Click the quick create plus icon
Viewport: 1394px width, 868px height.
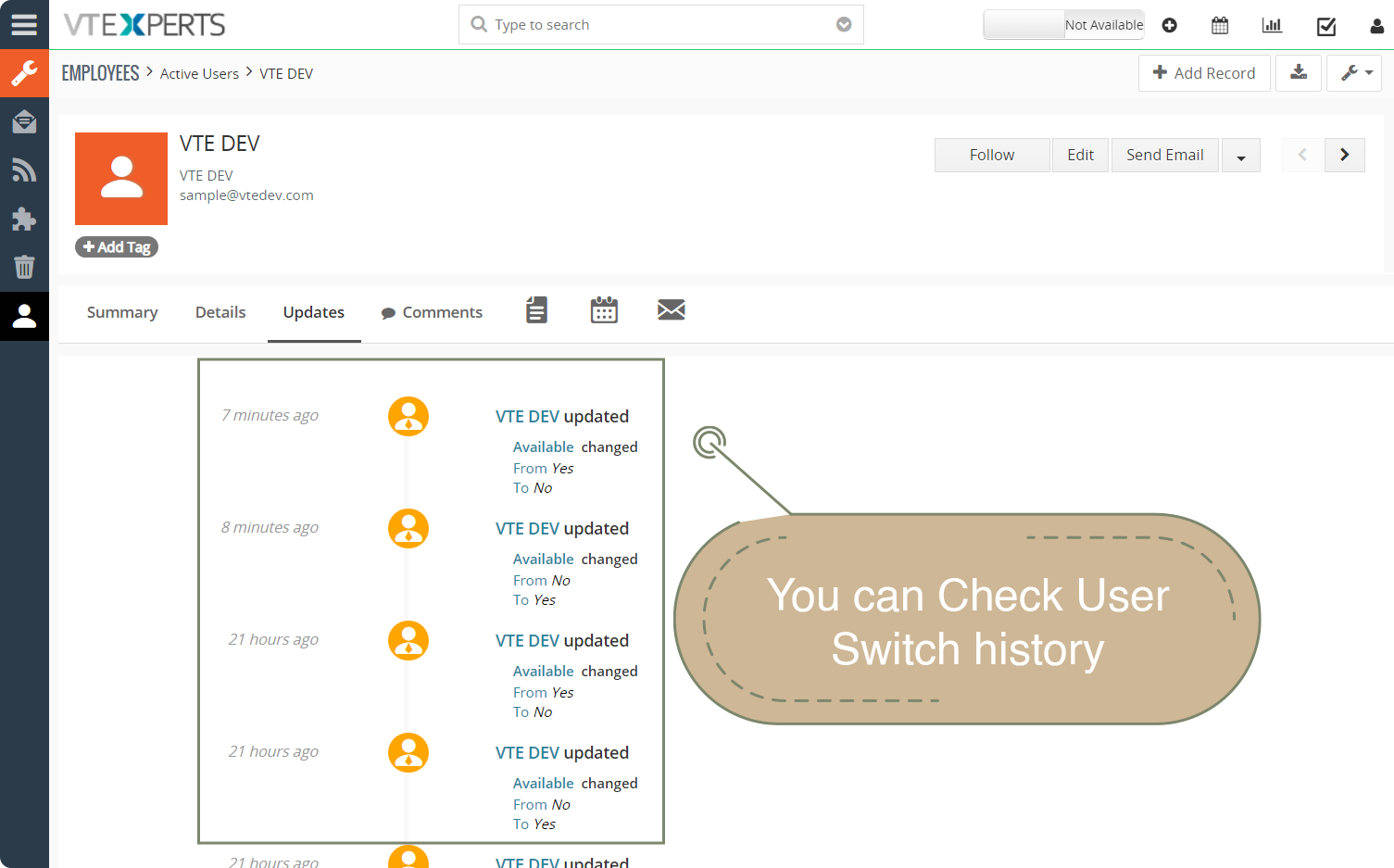tap(1170, 25)
